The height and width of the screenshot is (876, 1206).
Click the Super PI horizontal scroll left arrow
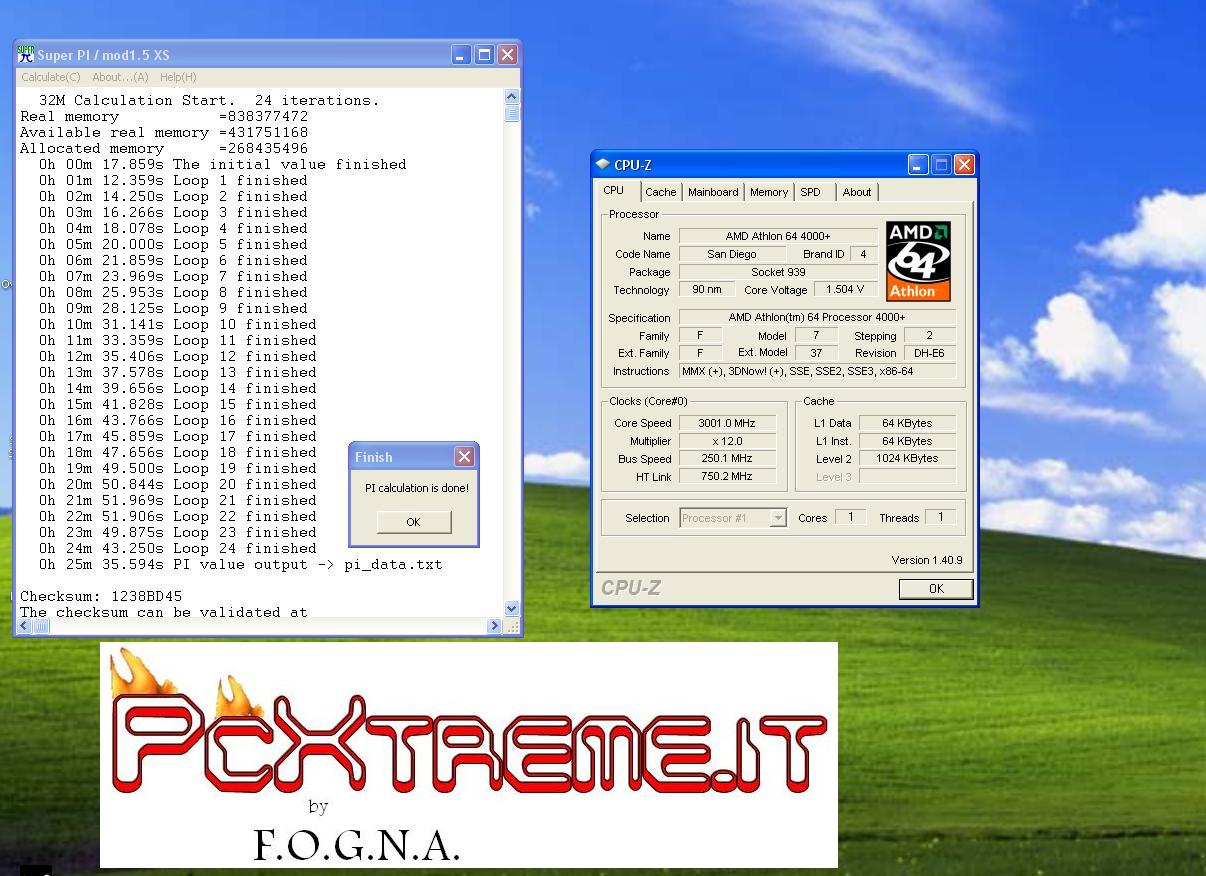[24, 626]
